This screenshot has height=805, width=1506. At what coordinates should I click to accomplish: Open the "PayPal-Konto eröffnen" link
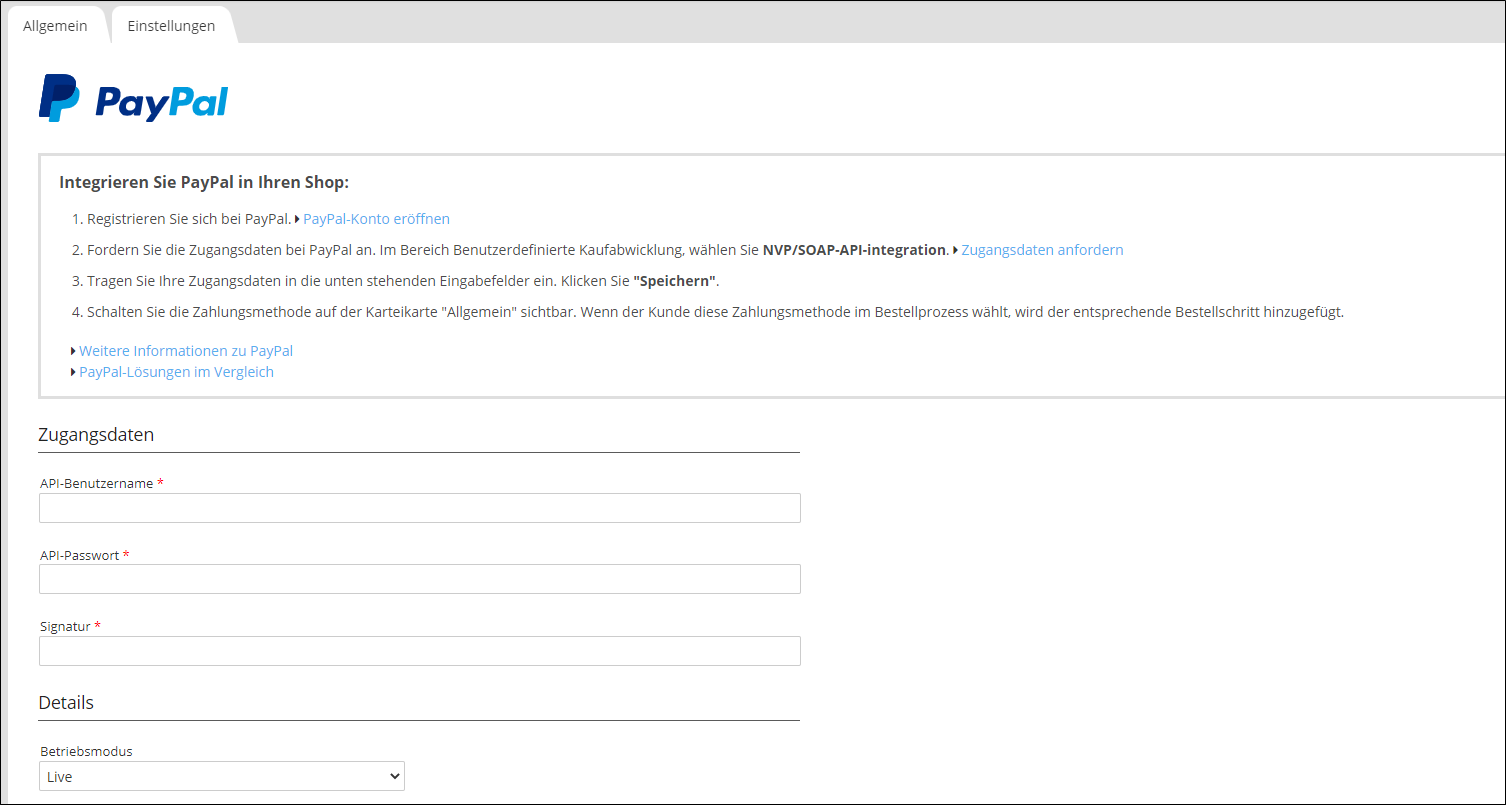tap(376, 218)
